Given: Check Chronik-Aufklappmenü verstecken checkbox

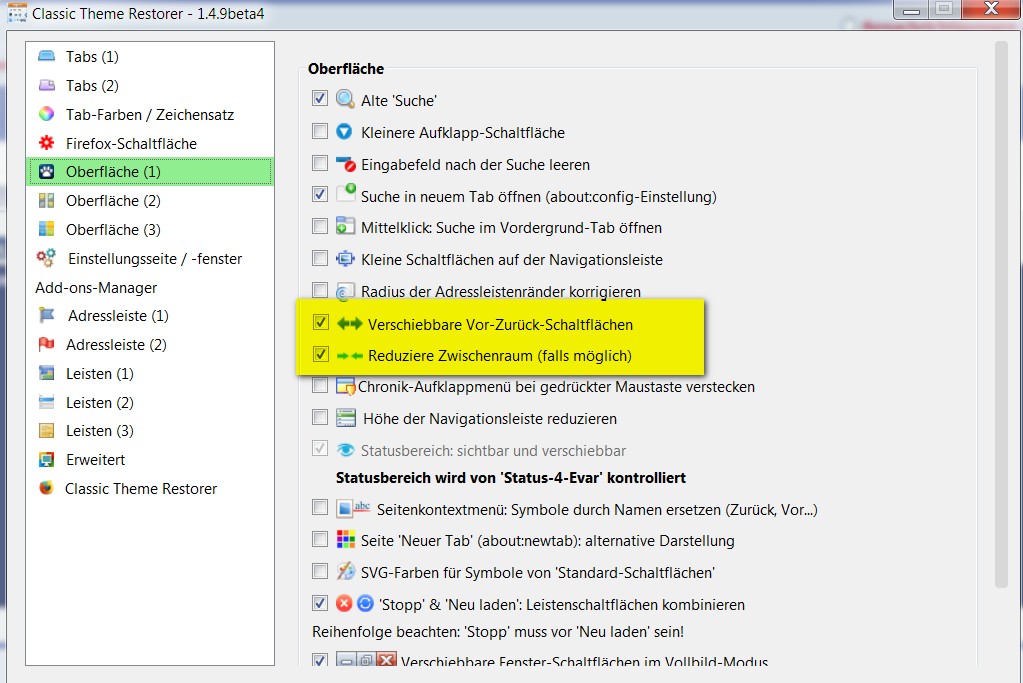Looking at the screenshot, I should coord(320,385).
